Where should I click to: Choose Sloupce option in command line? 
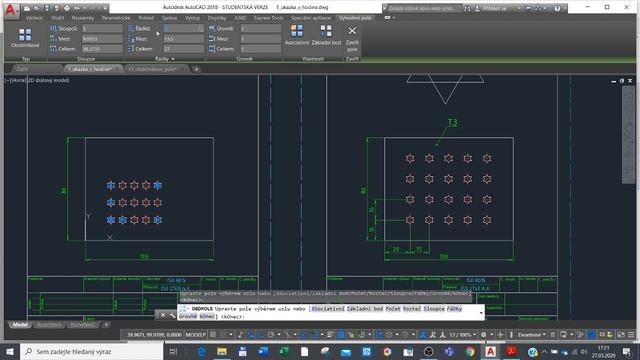(x=433, y=309)
